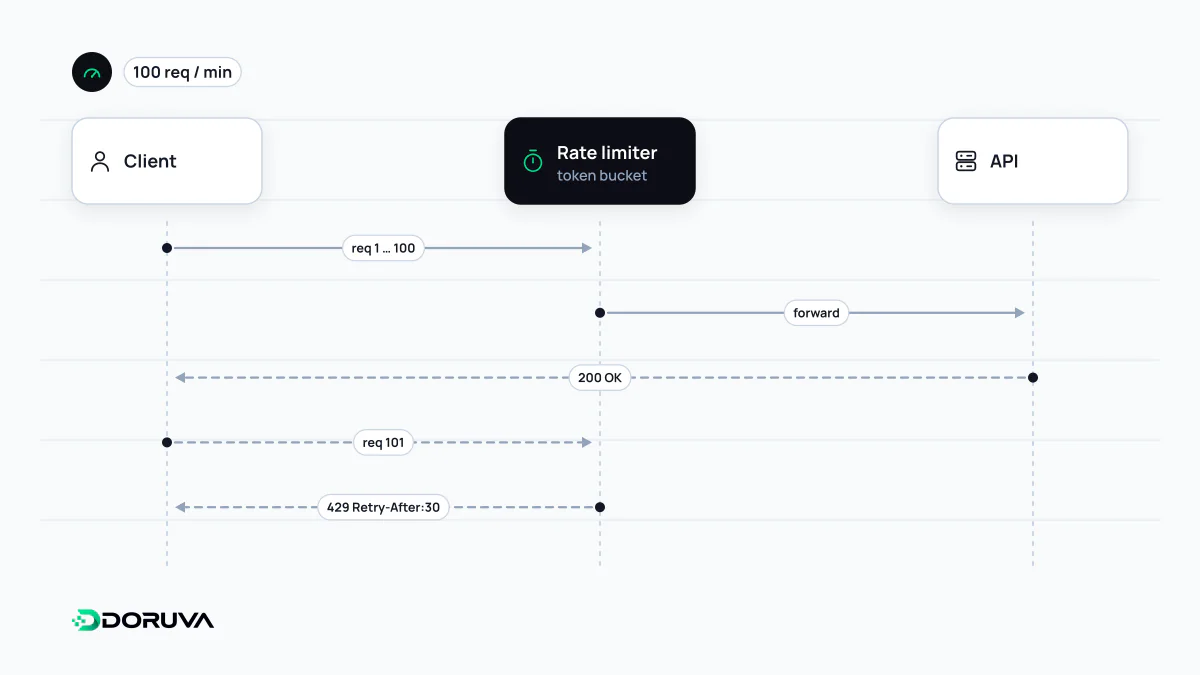
Task: Click the forward message label
Action: point(816,313)
